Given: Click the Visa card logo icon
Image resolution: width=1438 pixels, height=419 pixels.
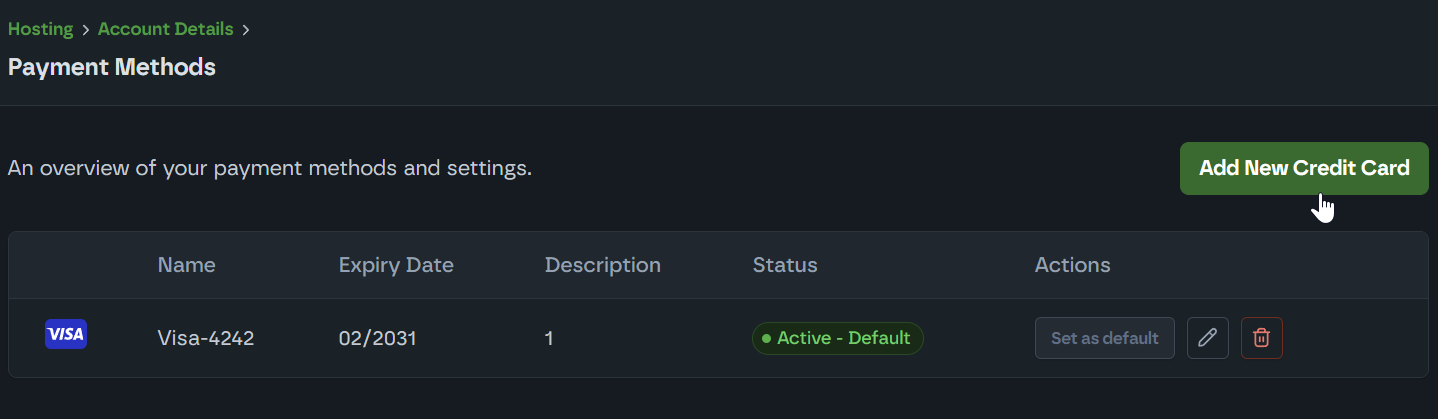Looking at the screenshot, I should (66, 335).
